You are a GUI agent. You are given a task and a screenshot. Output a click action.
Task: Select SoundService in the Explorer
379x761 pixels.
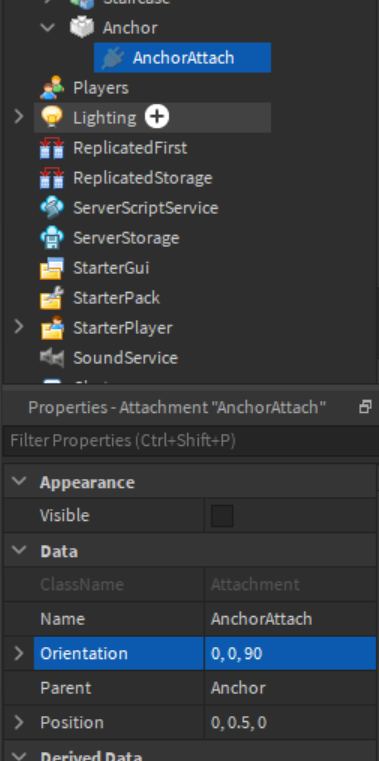pos(125,358)
